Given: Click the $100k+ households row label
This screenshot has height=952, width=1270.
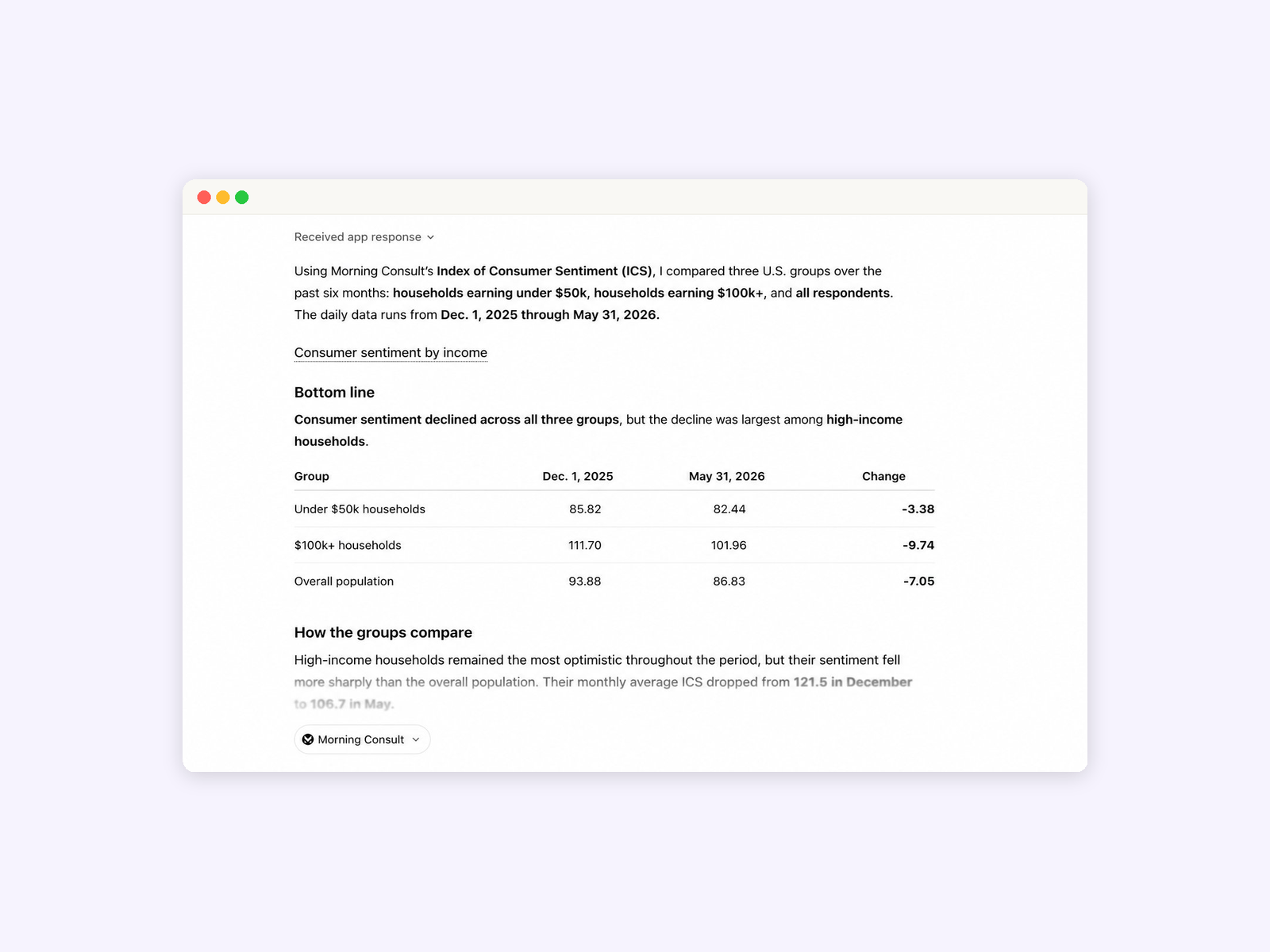Looking at the screenshot, I should click(348, 545).
